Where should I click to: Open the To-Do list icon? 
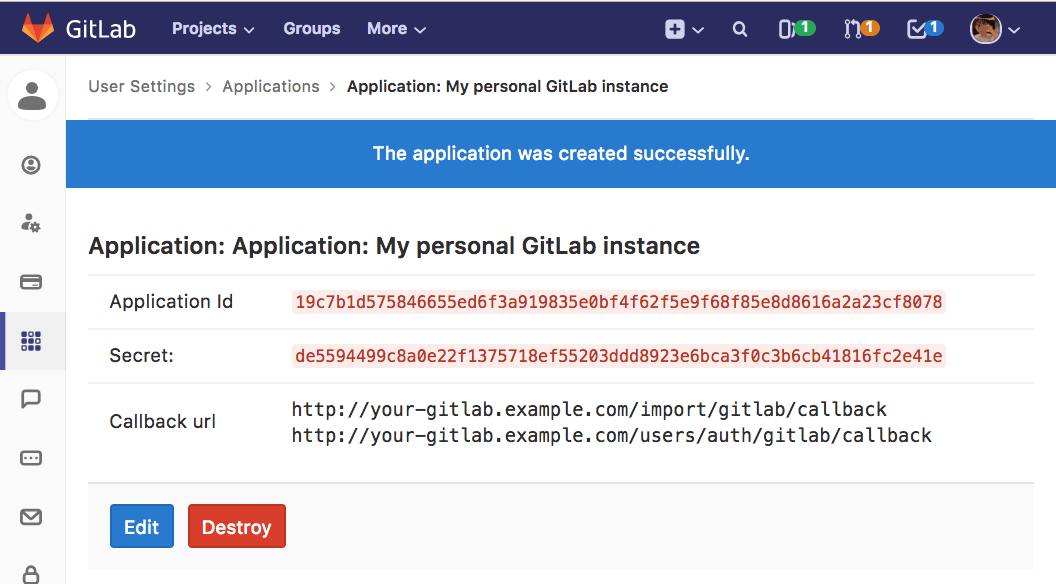(x=920, y=28)
